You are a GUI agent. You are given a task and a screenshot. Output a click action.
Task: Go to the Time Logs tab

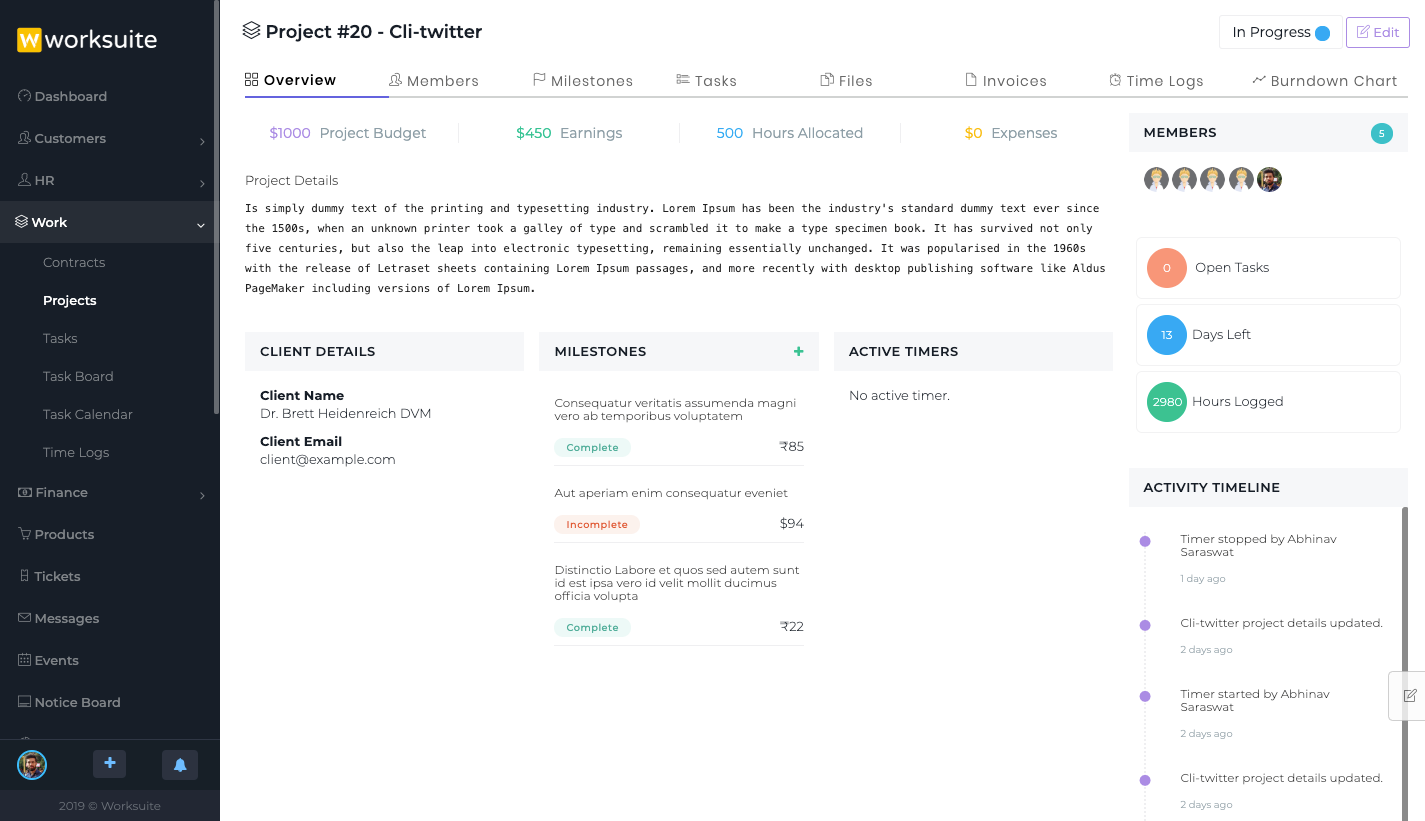coord(1155,81)
